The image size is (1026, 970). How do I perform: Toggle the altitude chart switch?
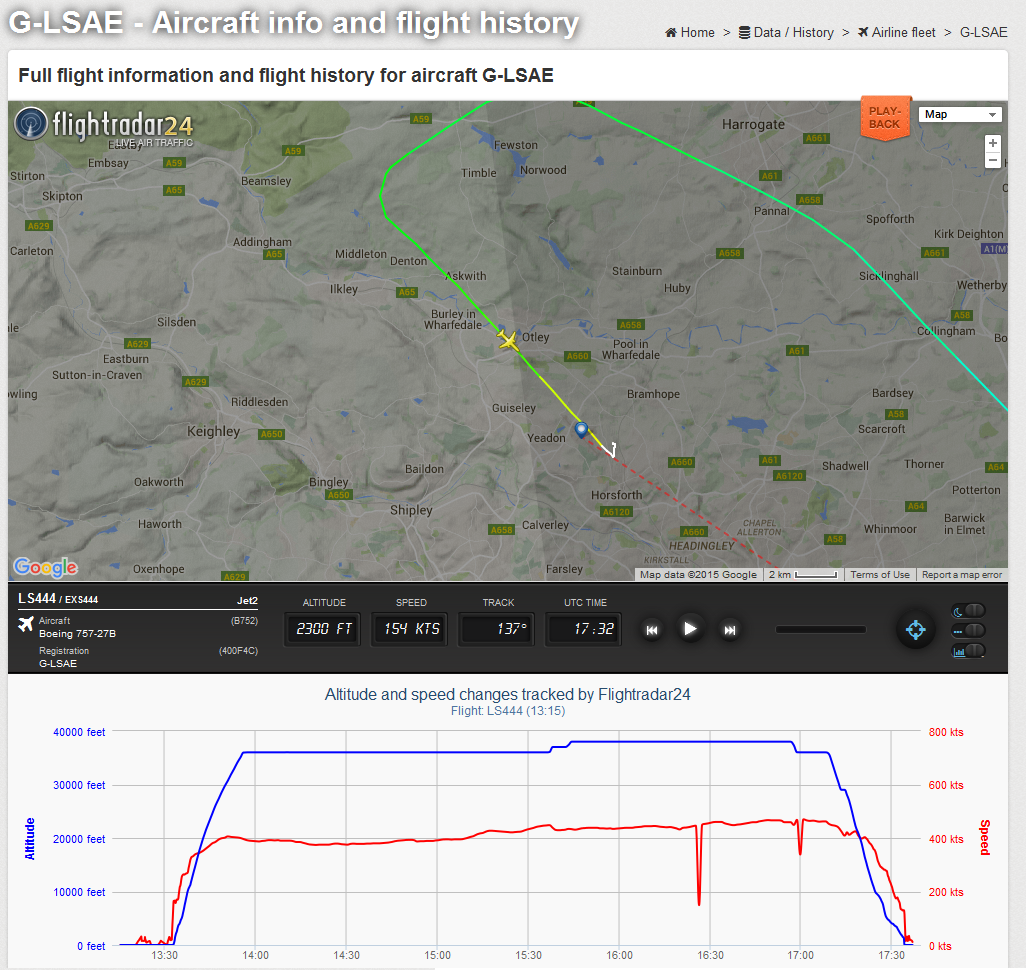(968, 651)
